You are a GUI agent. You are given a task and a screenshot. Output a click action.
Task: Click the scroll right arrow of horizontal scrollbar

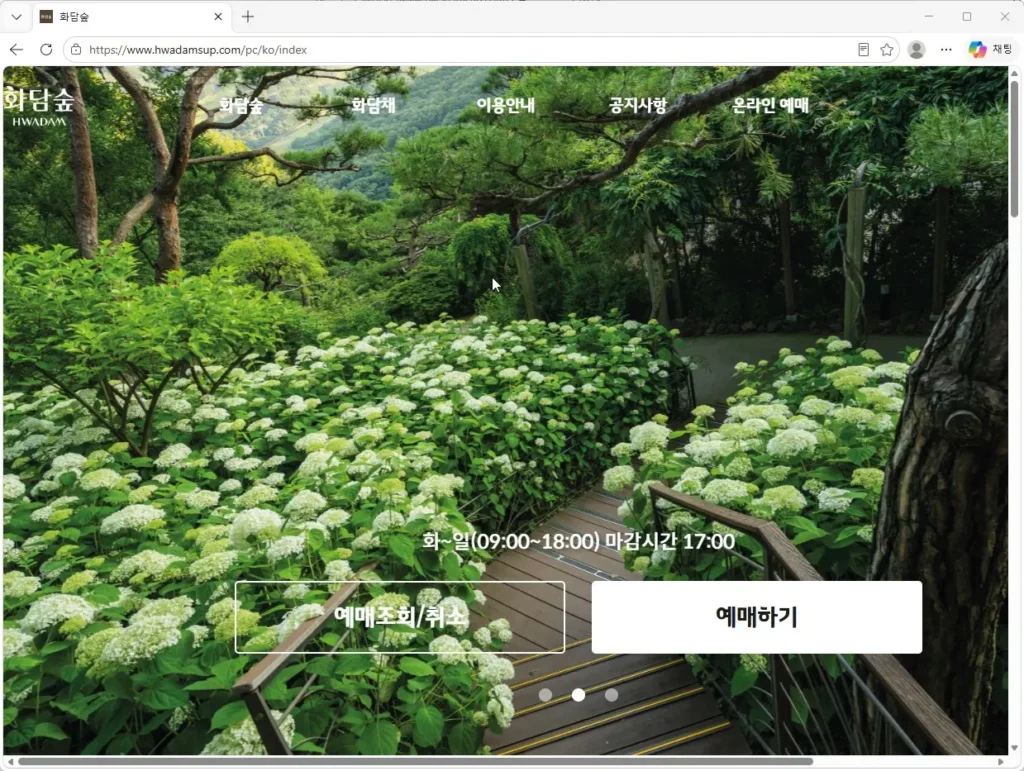pyautogui.click(x=1000, y=762)
